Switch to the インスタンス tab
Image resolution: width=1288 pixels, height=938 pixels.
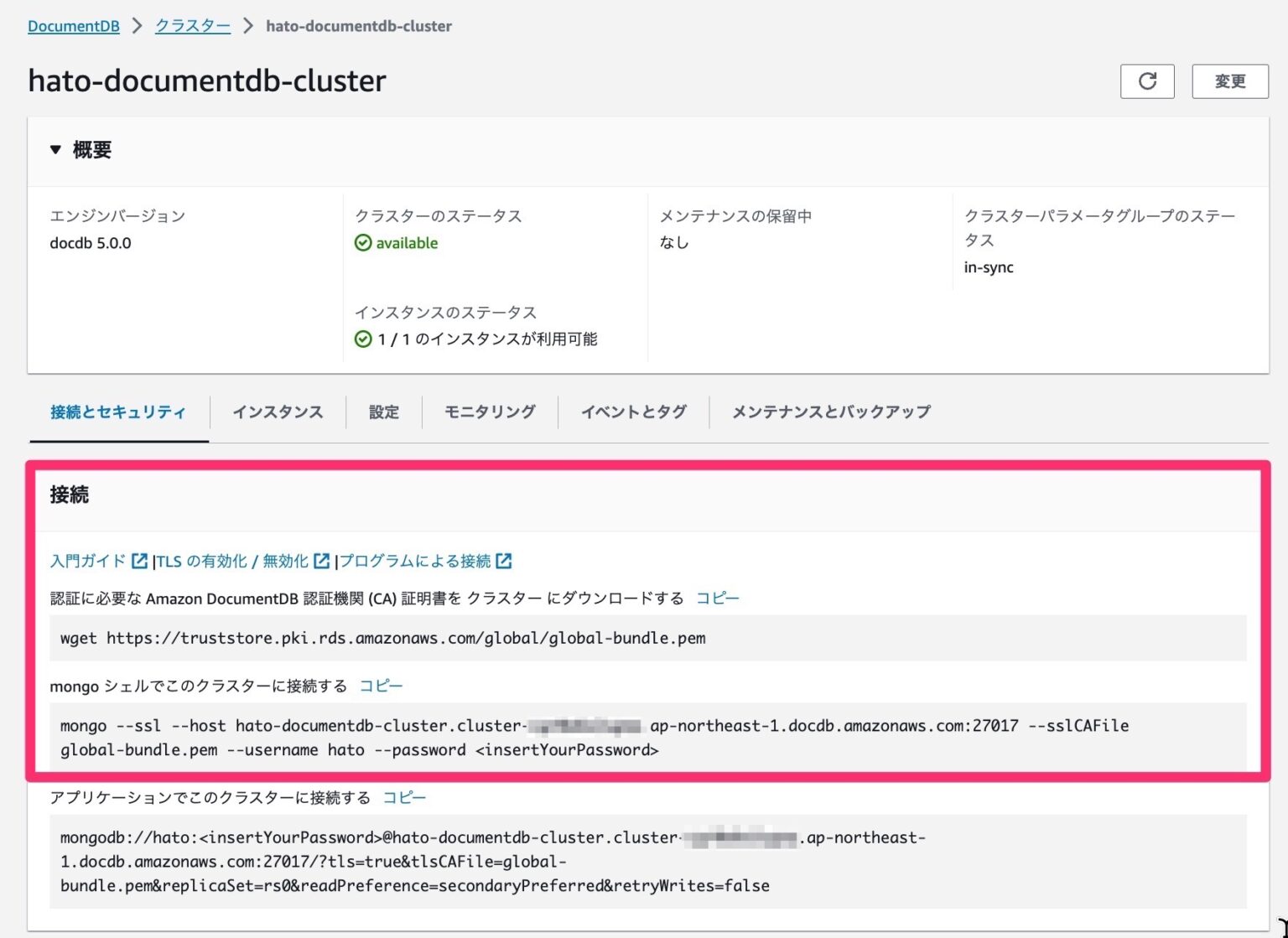coord(278,412)
